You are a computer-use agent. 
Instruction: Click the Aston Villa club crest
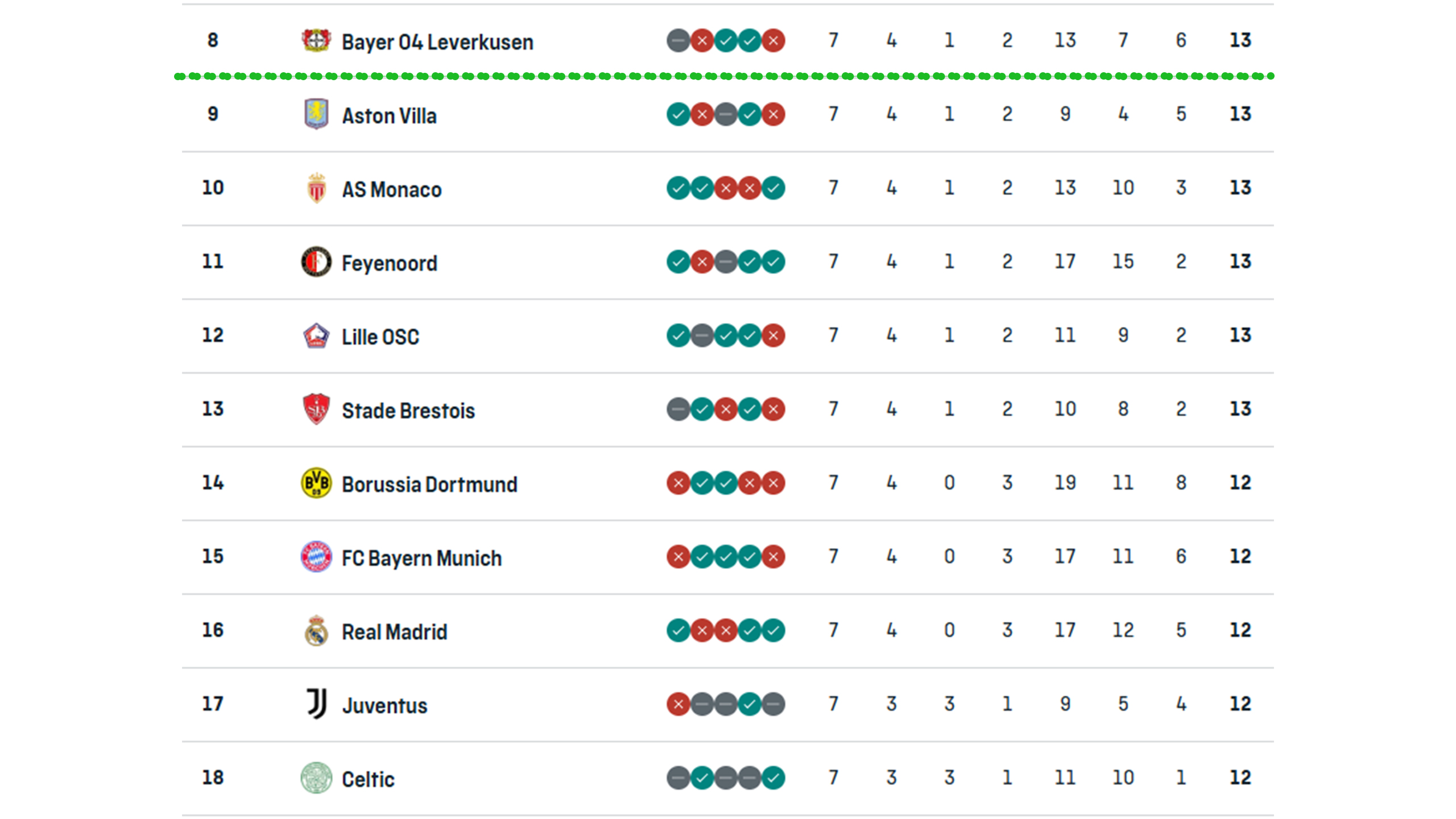click(x=316, y=114)
